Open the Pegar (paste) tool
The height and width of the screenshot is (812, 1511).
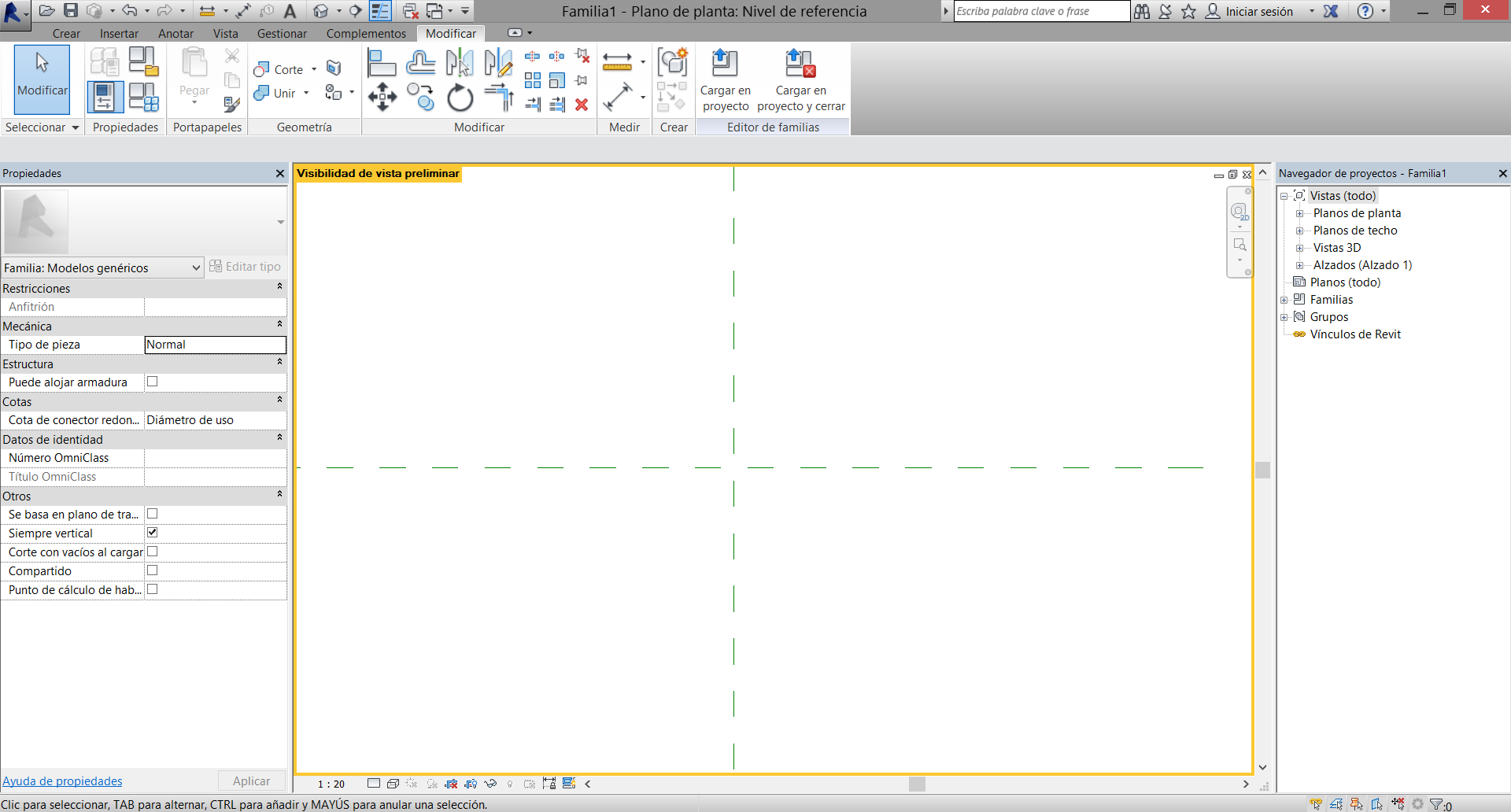pos(193,75)
